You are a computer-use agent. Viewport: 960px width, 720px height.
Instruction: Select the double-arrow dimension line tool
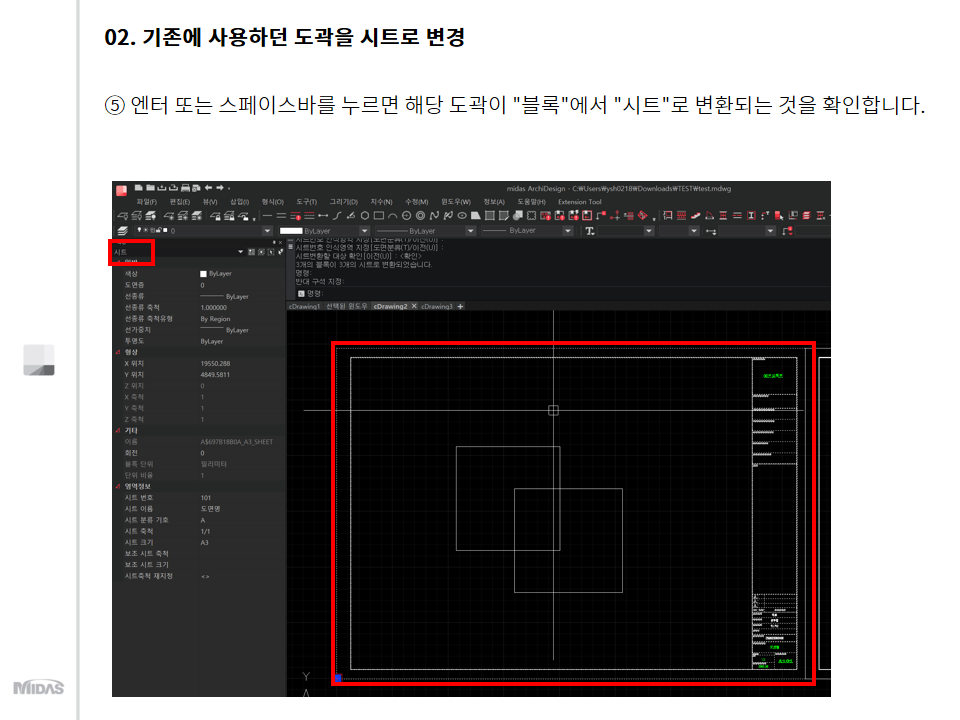[323, 216]
